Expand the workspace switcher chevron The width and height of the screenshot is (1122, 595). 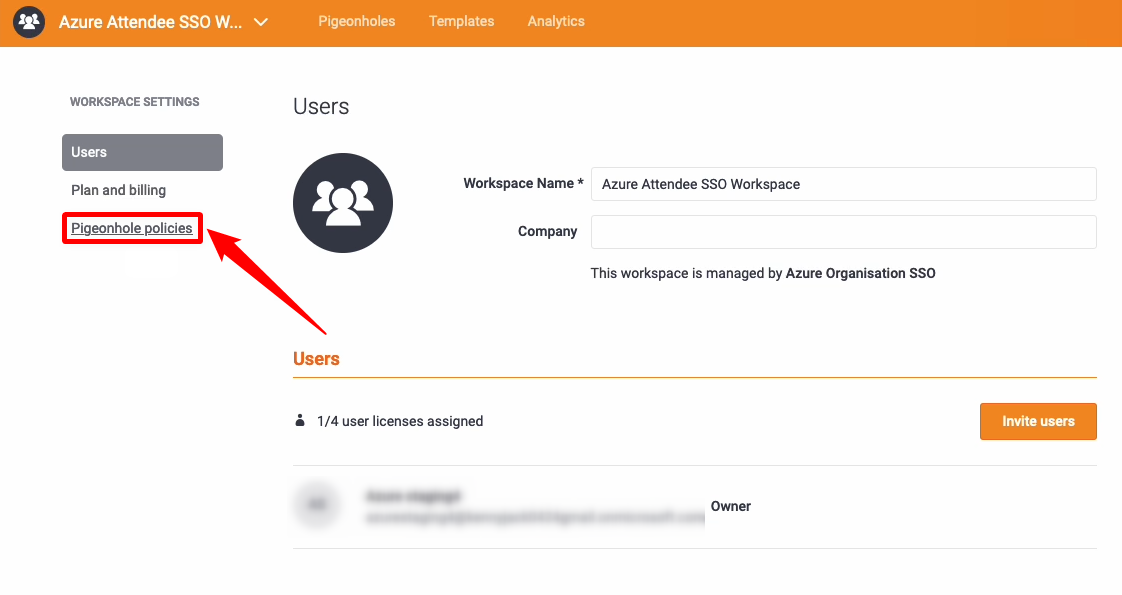261,22
